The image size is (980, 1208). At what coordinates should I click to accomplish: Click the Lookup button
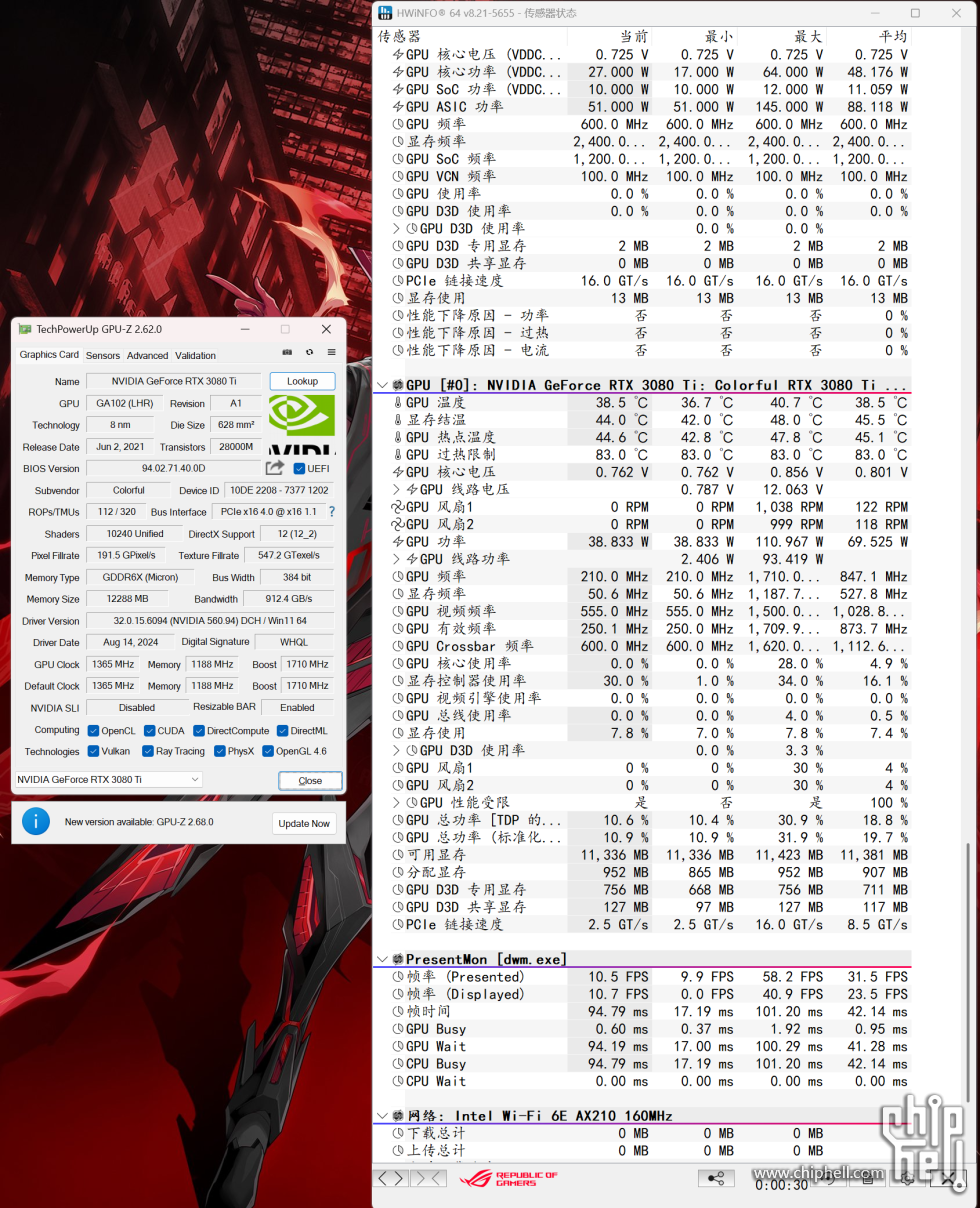302,381
